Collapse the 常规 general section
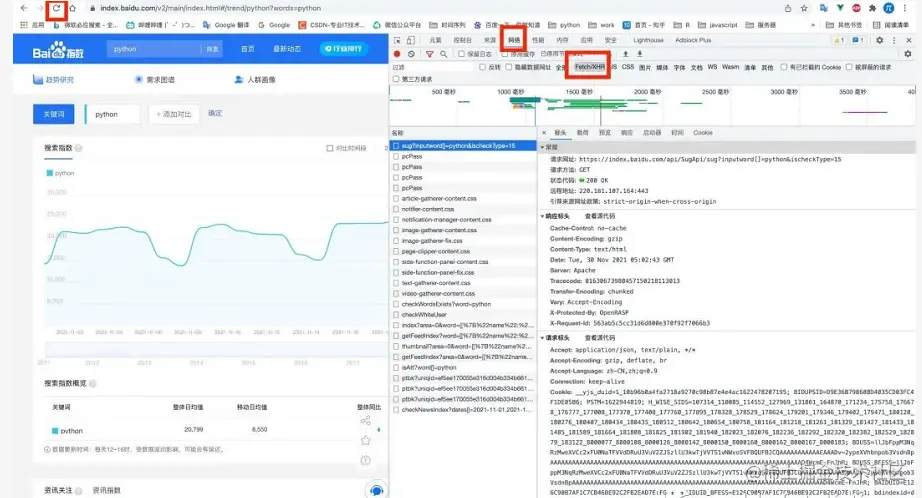This screenshot has width=922, height=498. (x=546, y=146)
